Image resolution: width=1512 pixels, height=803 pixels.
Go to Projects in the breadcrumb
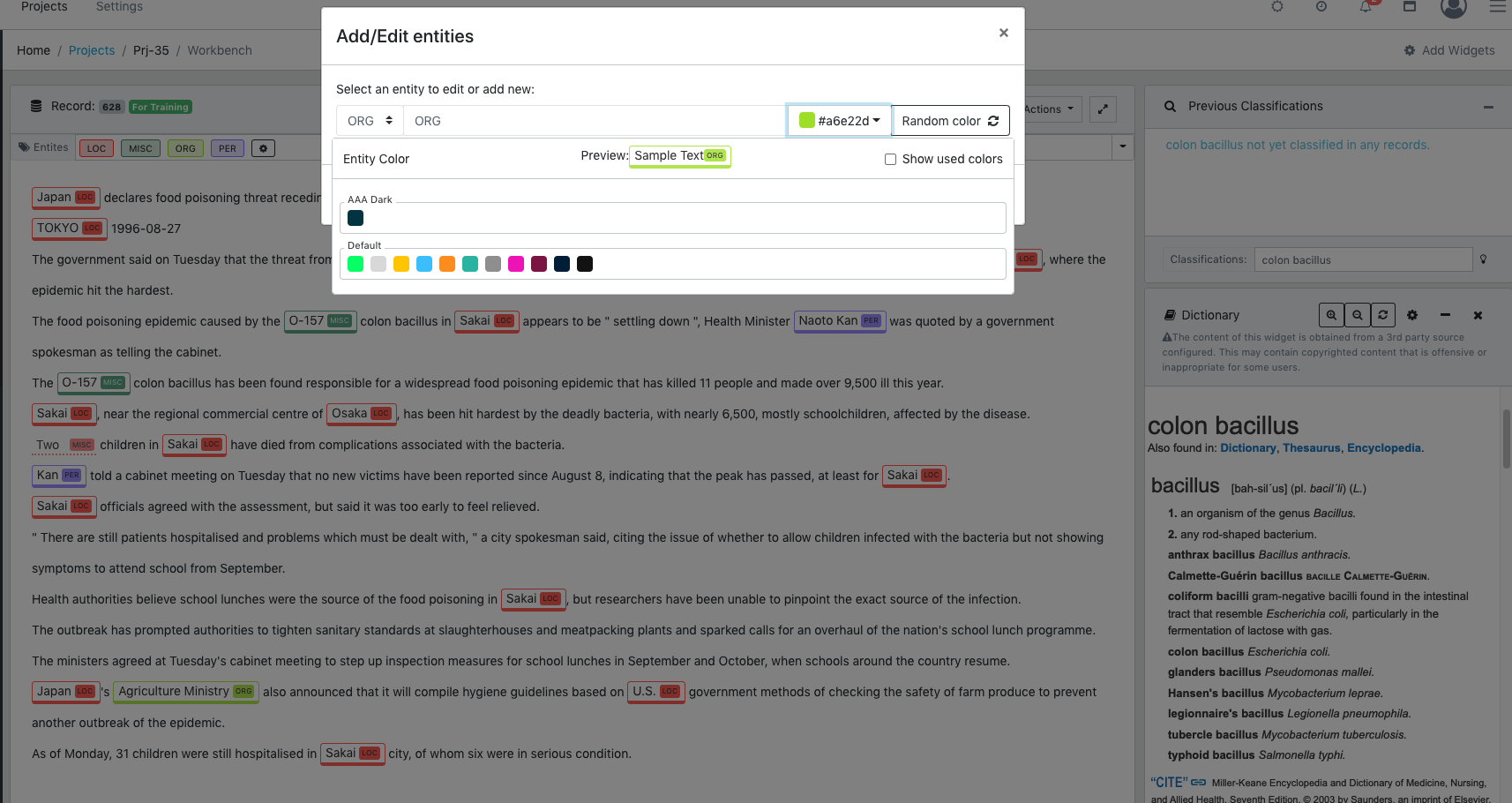coord(92,50)
